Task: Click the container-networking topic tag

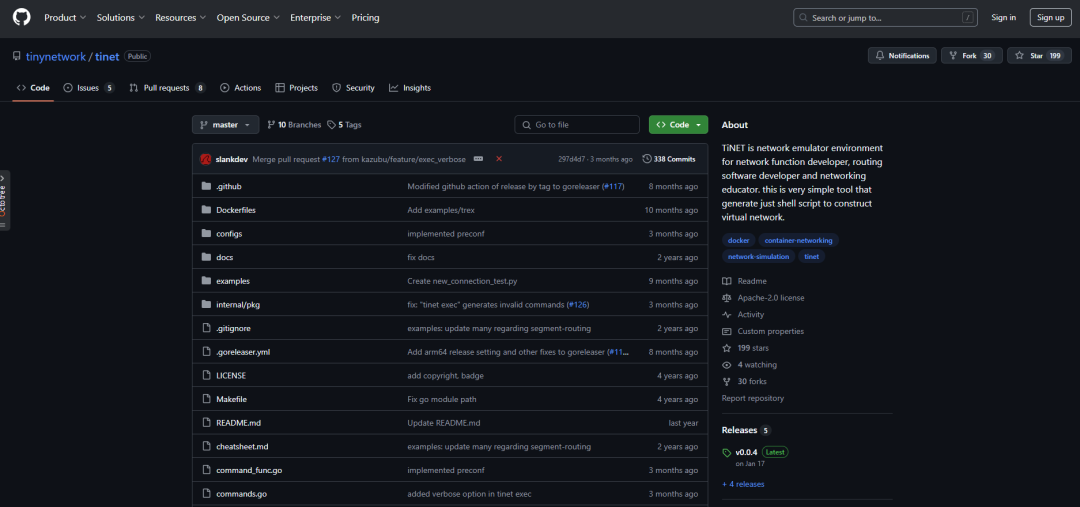Action: coord(798,240)
